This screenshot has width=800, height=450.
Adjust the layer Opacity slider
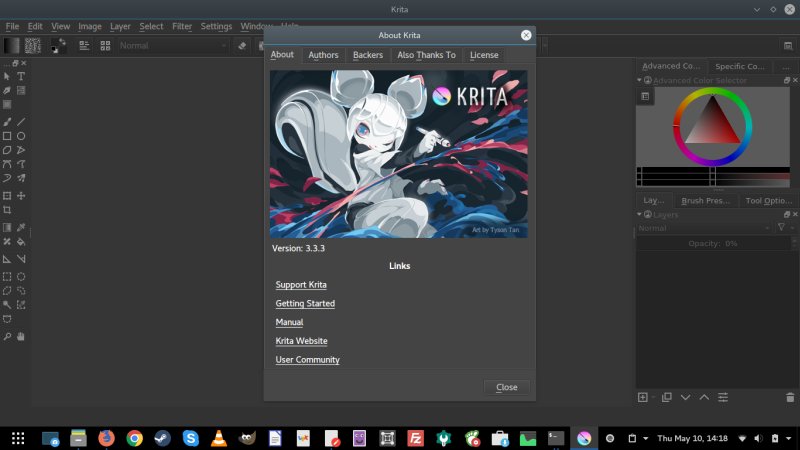[x=713, y=244]
